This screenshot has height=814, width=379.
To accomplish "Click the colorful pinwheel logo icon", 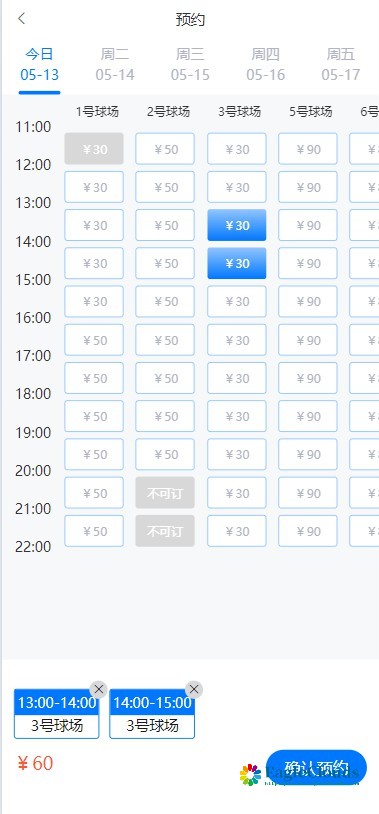I will [250, 774].
